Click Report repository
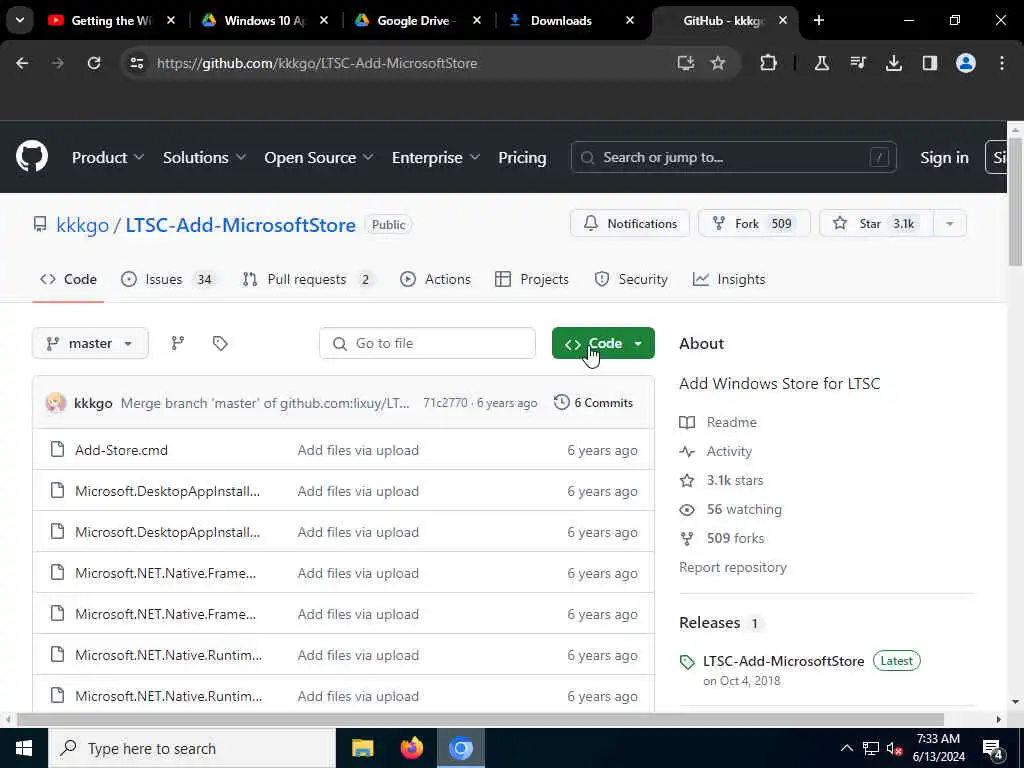1024x768 pixels. pos(733,568)
